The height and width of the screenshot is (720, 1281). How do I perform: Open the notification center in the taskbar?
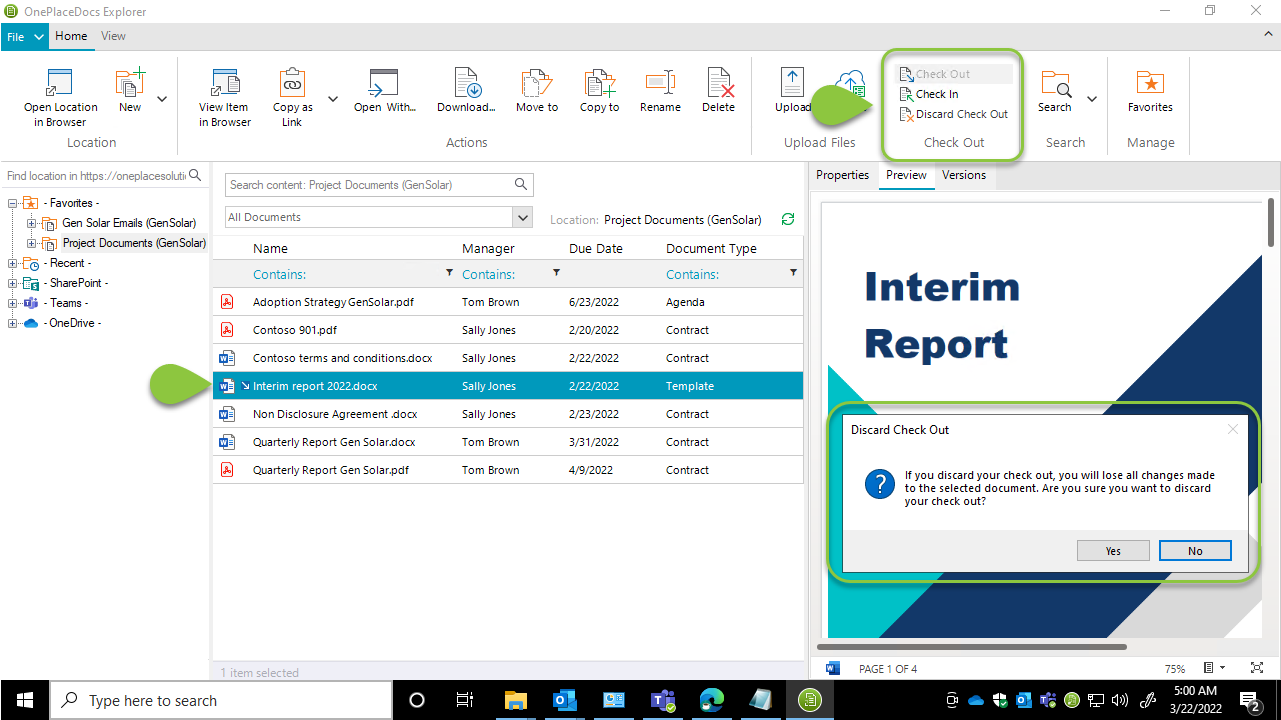(x=1249, y=700)
